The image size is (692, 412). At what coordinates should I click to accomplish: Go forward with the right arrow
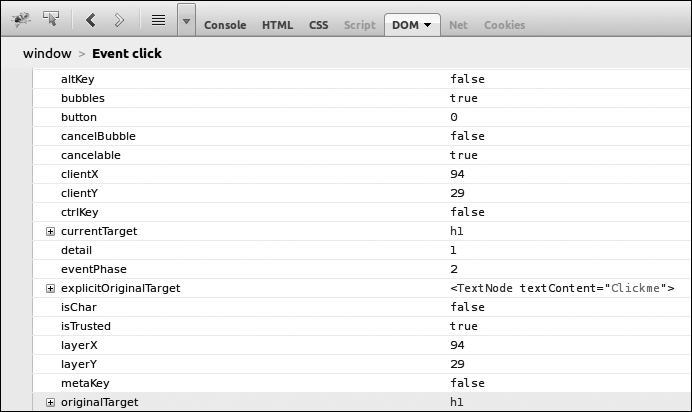click(119, 20)
